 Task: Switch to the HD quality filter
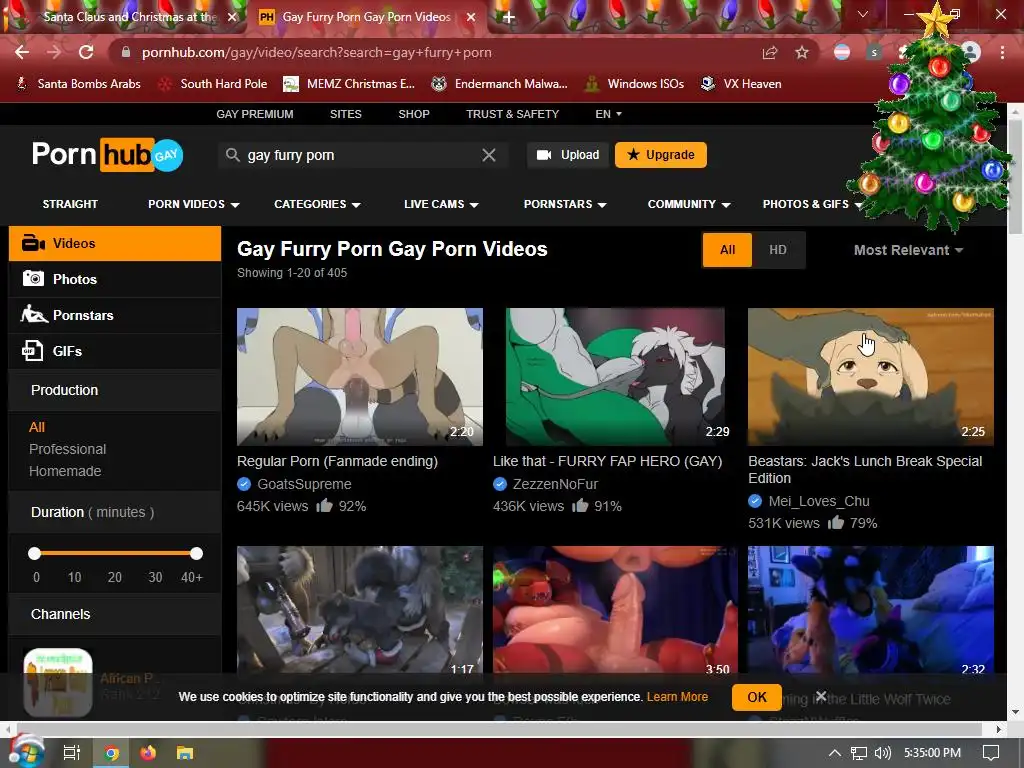(x=778, y=249)
